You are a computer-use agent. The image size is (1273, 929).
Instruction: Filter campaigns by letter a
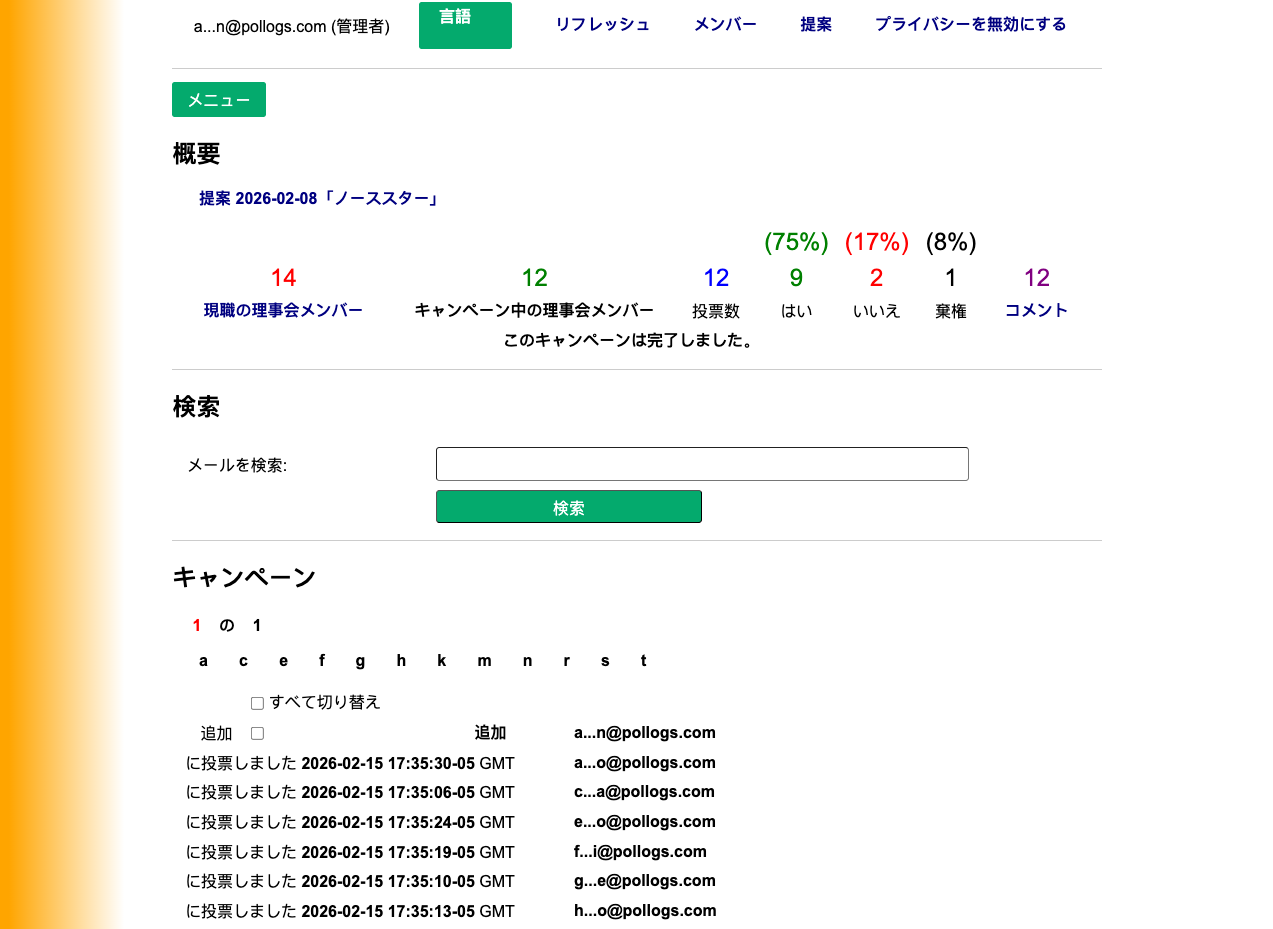[x=203, y=661]
